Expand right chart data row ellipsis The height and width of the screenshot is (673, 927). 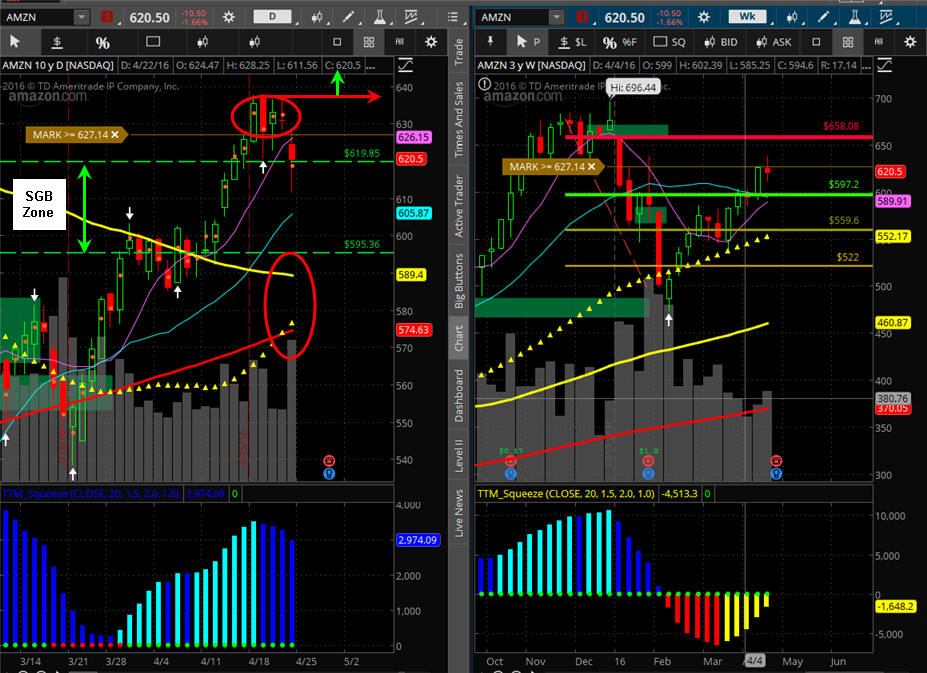866,65
